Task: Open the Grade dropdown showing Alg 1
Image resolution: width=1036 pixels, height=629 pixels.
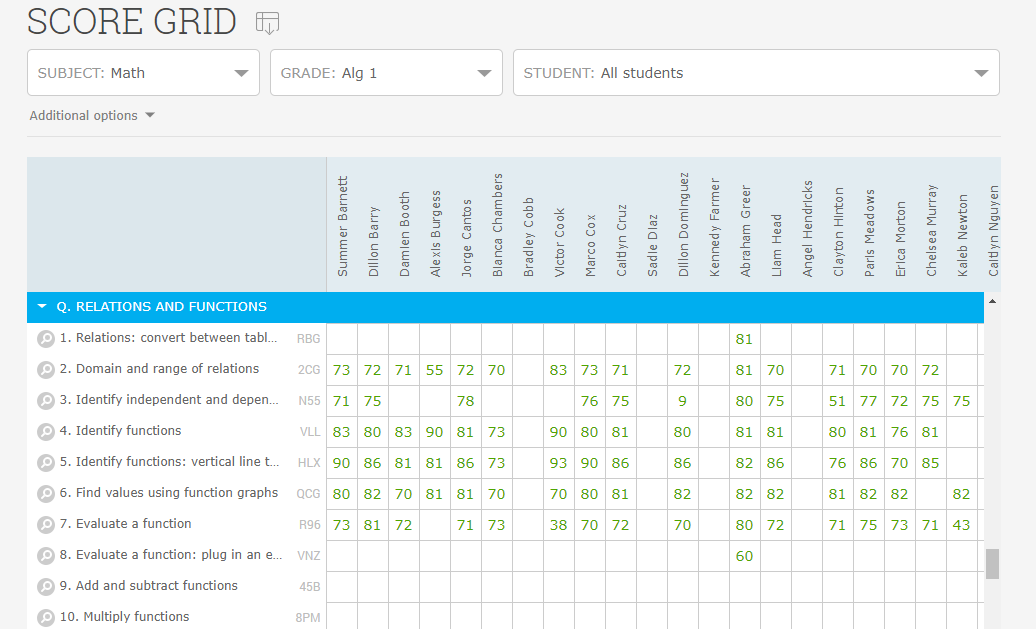Action: [386, 73]
